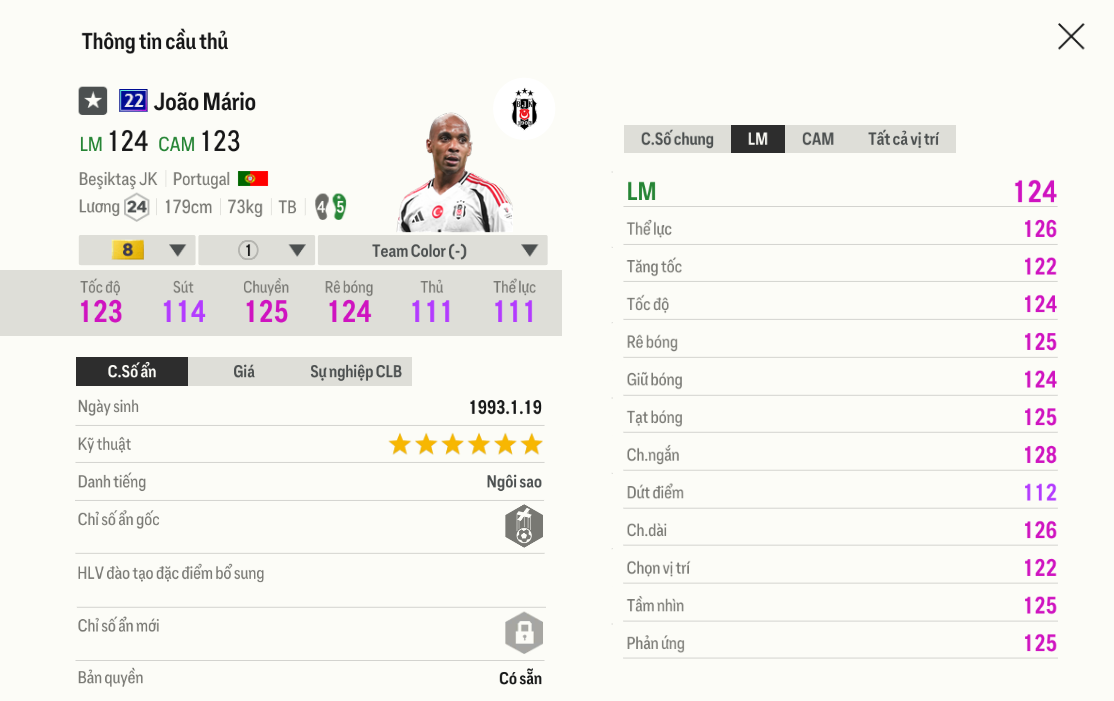
Task: Select the C.Số chung stats tab
Action: pos(677,139)
